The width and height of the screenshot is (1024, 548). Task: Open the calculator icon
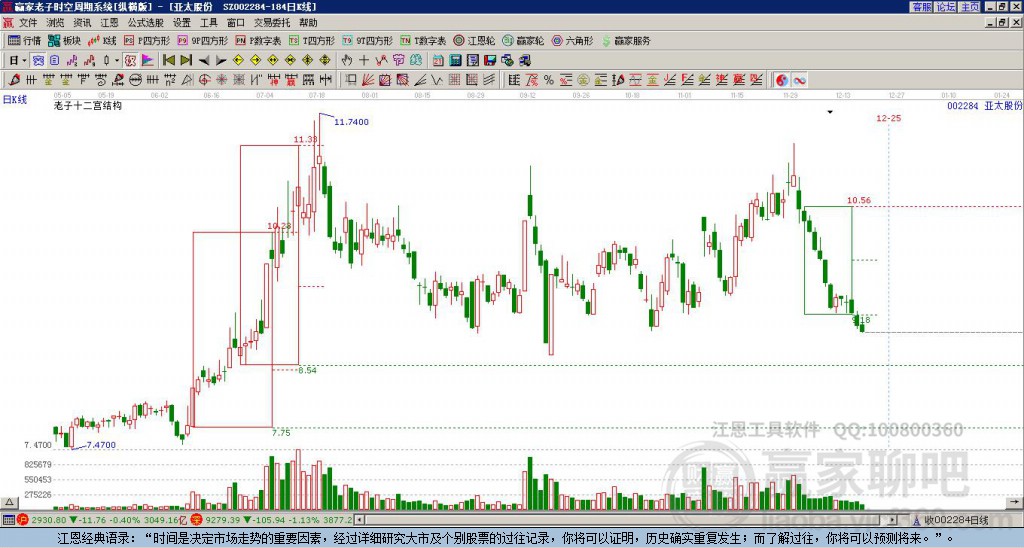[x=455, y=61]
